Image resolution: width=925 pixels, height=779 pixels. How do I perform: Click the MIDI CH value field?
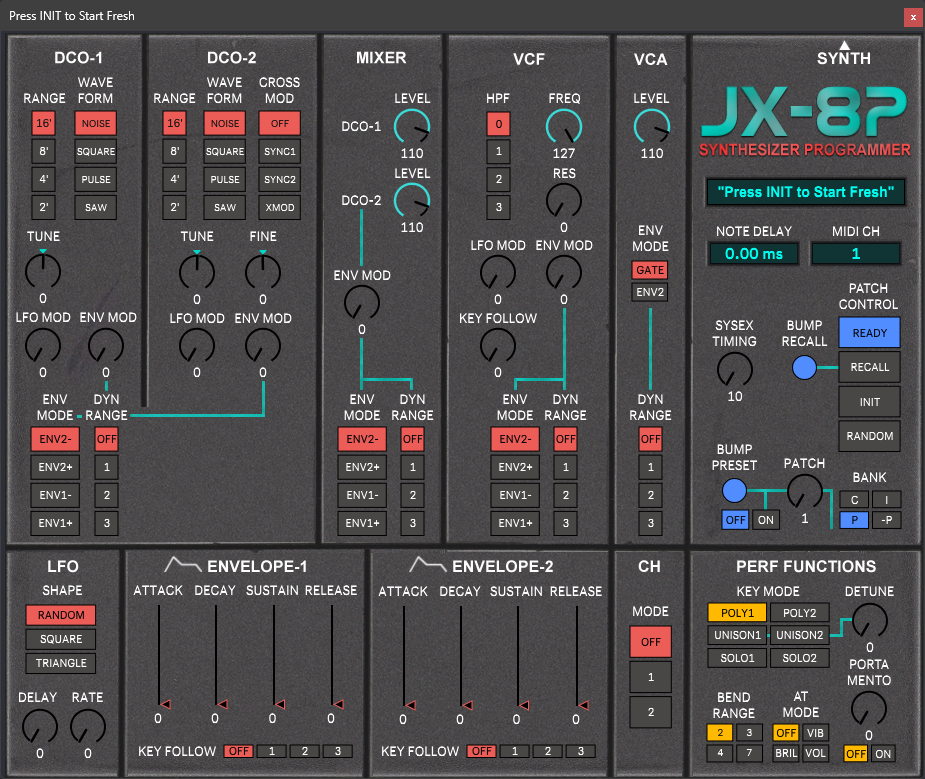pyautogui.click(x=855, y=254)
